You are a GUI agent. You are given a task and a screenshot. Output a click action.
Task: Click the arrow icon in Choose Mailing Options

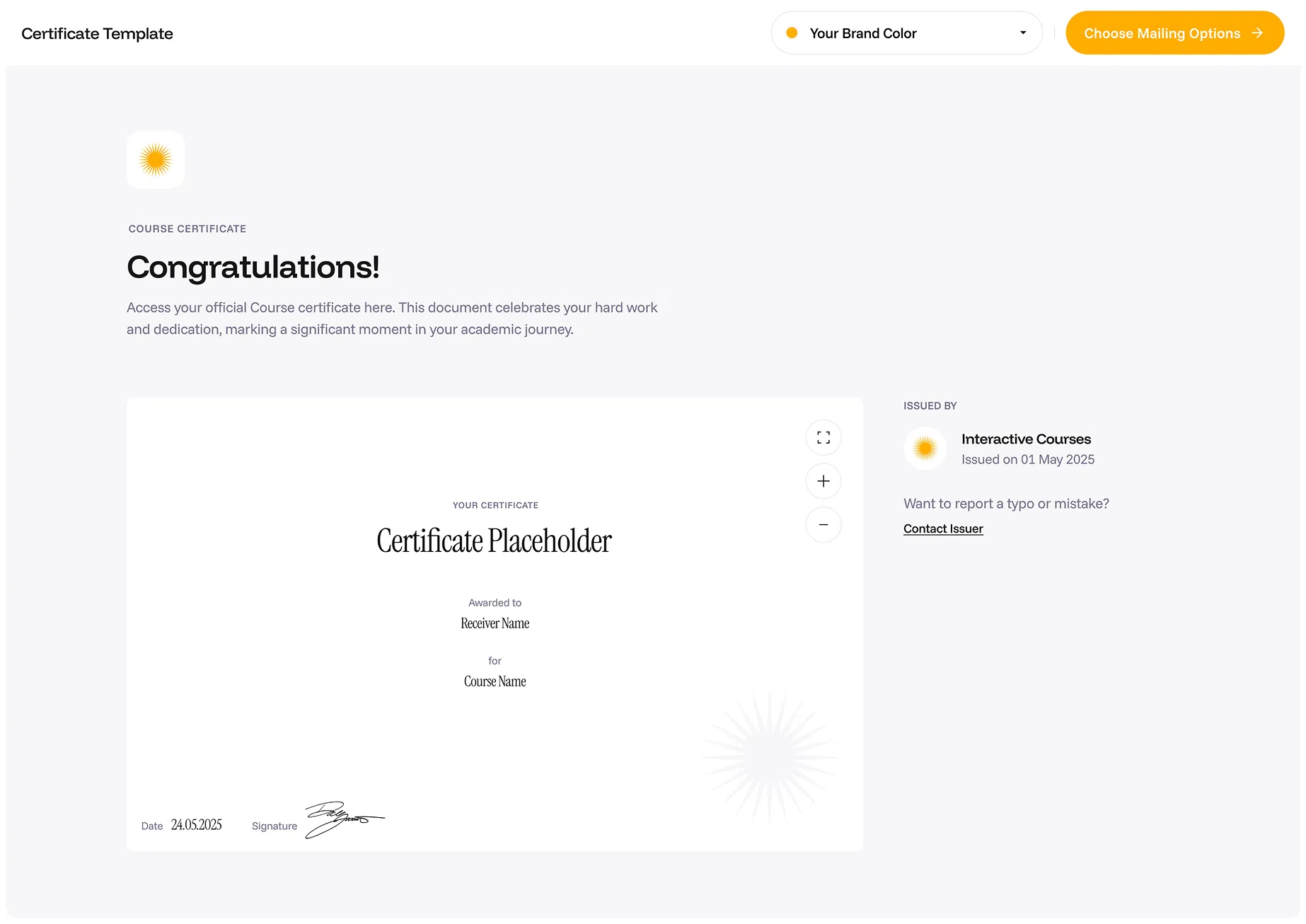[1257, 33]
